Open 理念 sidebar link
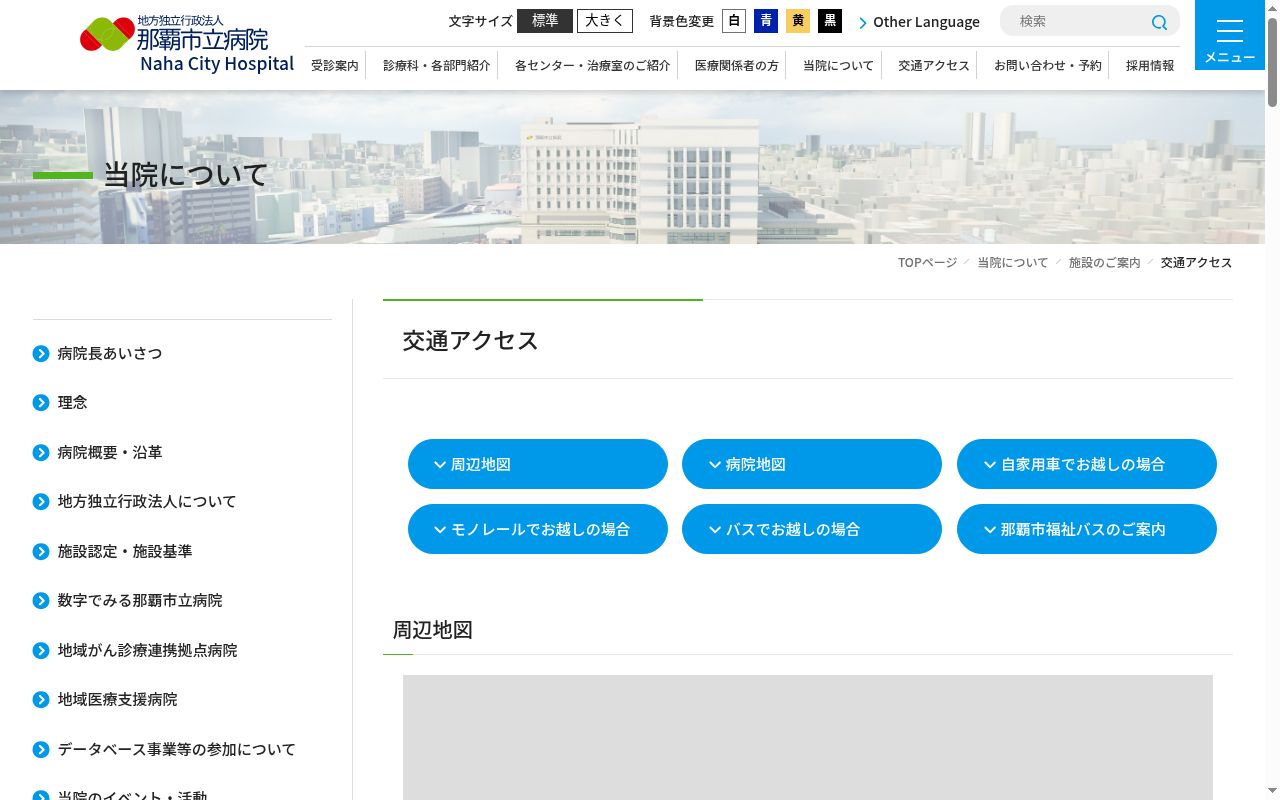The image size is (1280, 800). 73,402
